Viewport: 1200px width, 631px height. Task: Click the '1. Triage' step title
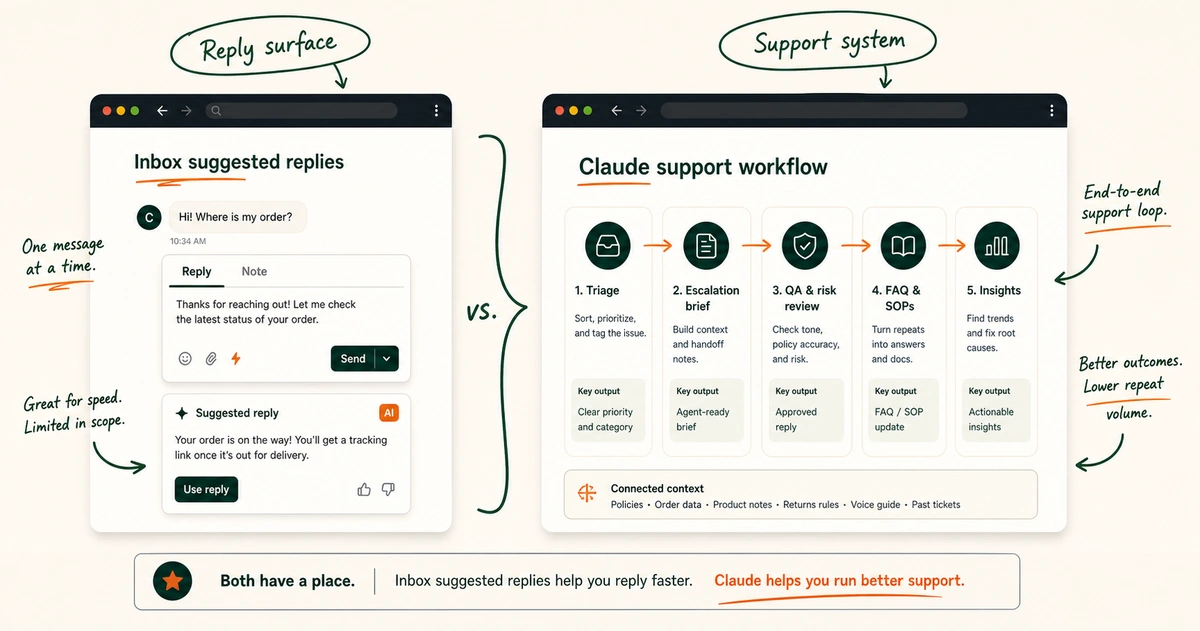597,291
